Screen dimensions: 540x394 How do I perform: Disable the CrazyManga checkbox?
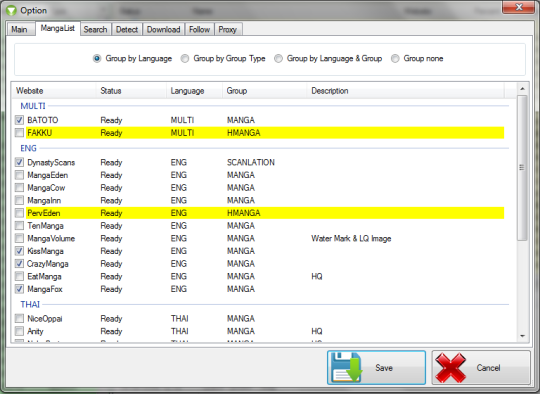point(19,263)
